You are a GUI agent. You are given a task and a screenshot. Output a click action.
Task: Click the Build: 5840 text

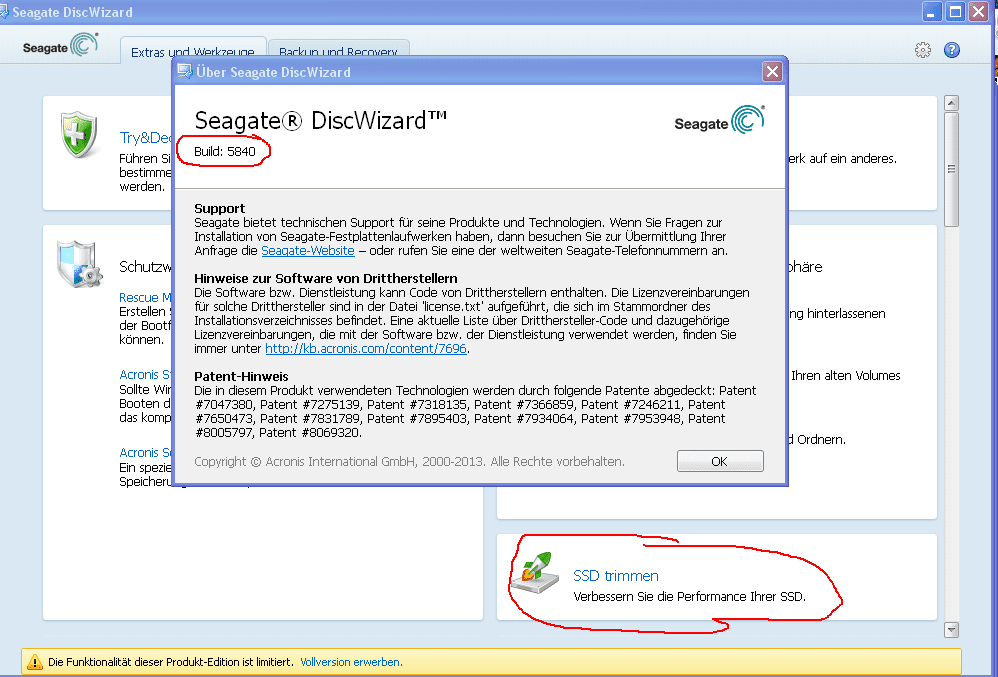[225, 151]
